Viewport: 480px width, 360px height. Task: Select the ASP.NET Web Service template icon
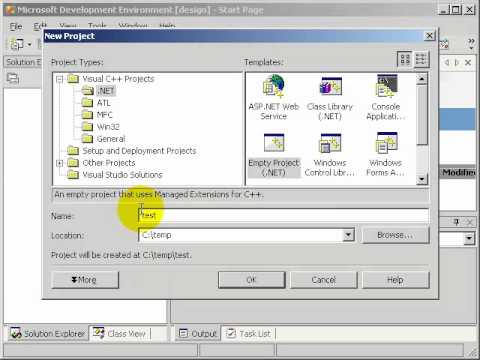coord(274,87)
